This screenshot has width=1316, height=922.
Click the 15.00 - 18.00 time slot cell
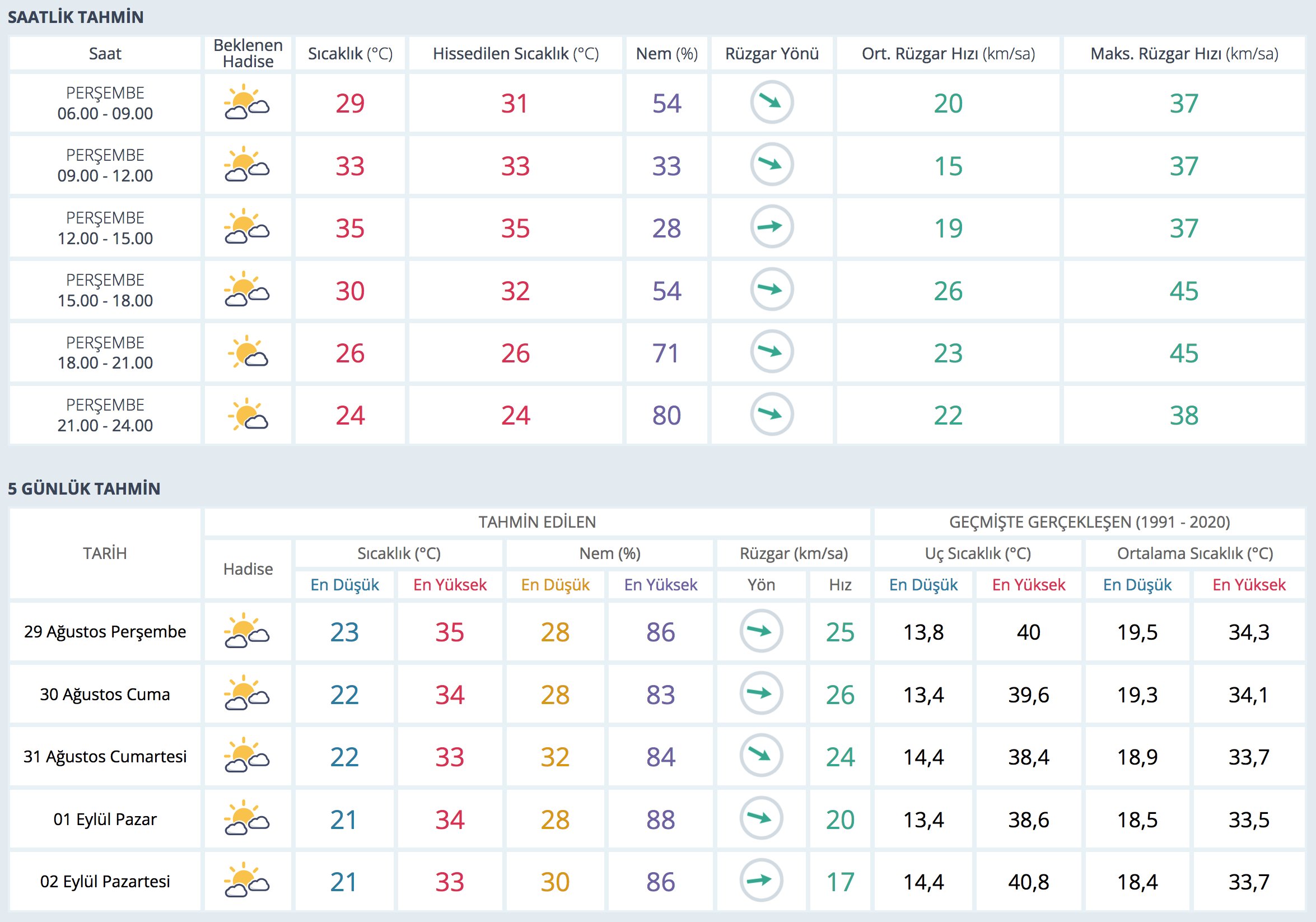click(x=105, y=290)
